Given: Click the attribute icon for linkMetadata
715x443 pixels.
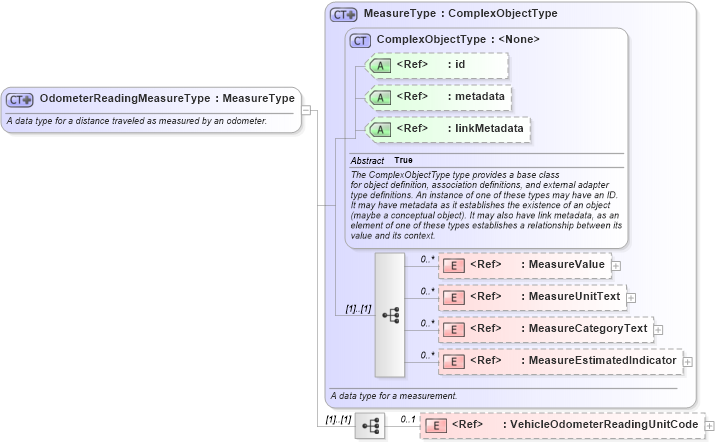Looking at the screenshot, I should pos(380,130).
